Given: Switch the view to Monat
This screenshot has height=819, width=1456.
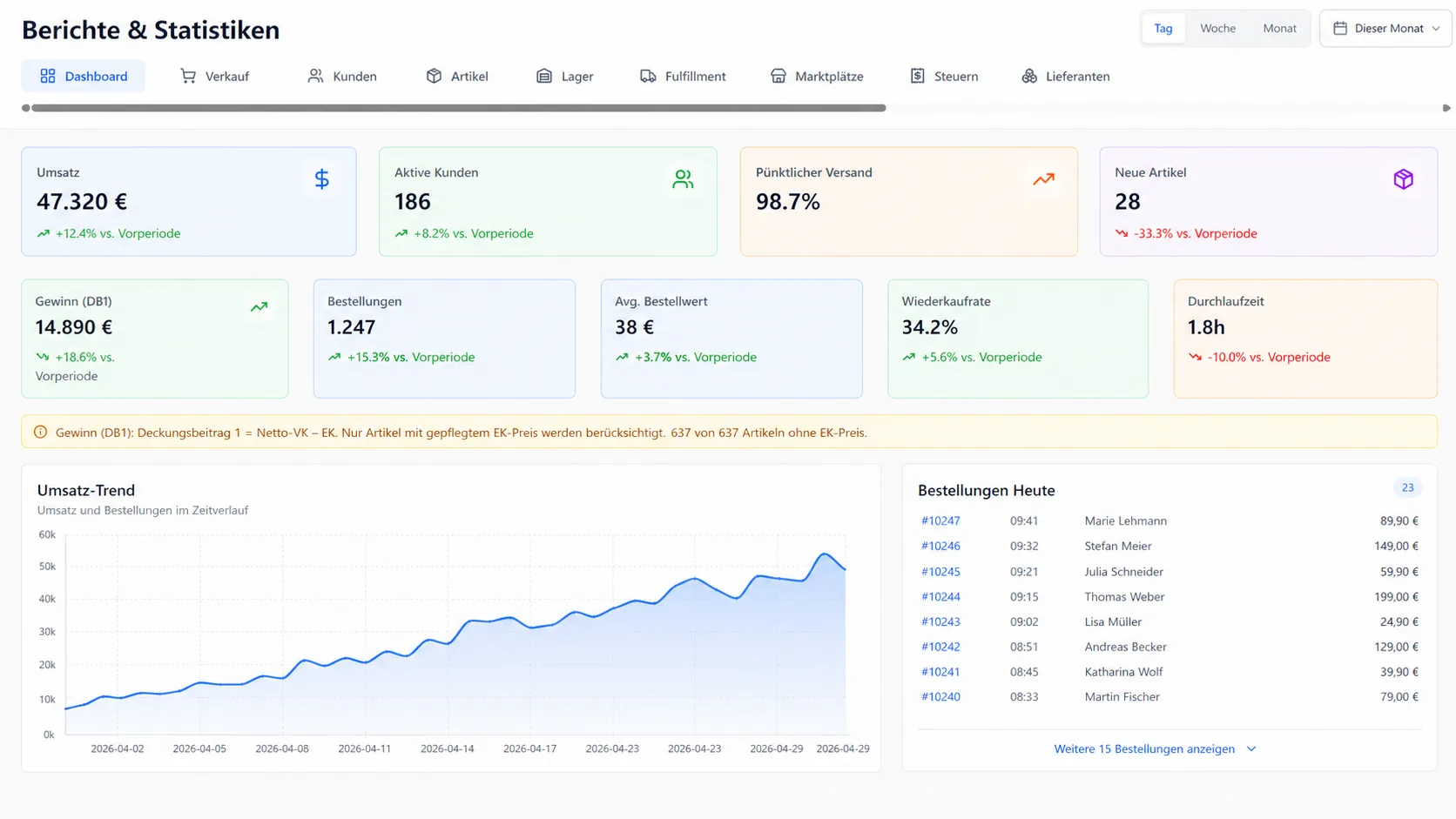Looking at the screenshot, I should click(1279, 29).
